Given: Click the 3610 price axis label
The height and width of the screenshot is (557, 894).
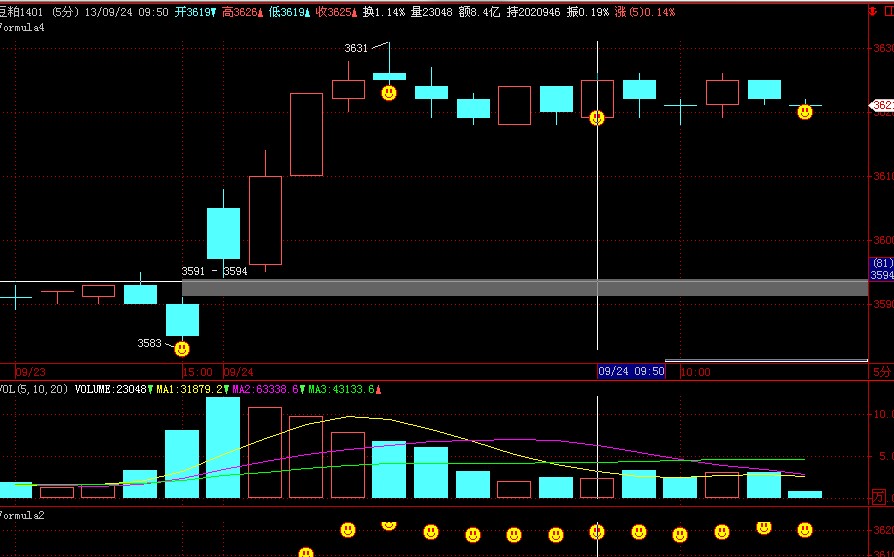Looking at the screenshot, I should 884,176.
